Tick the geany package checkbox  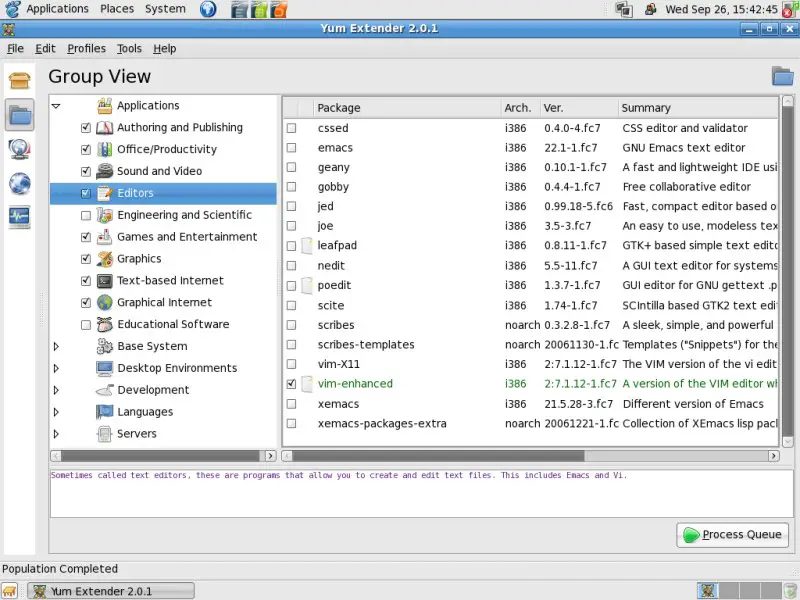click(291, 167)
